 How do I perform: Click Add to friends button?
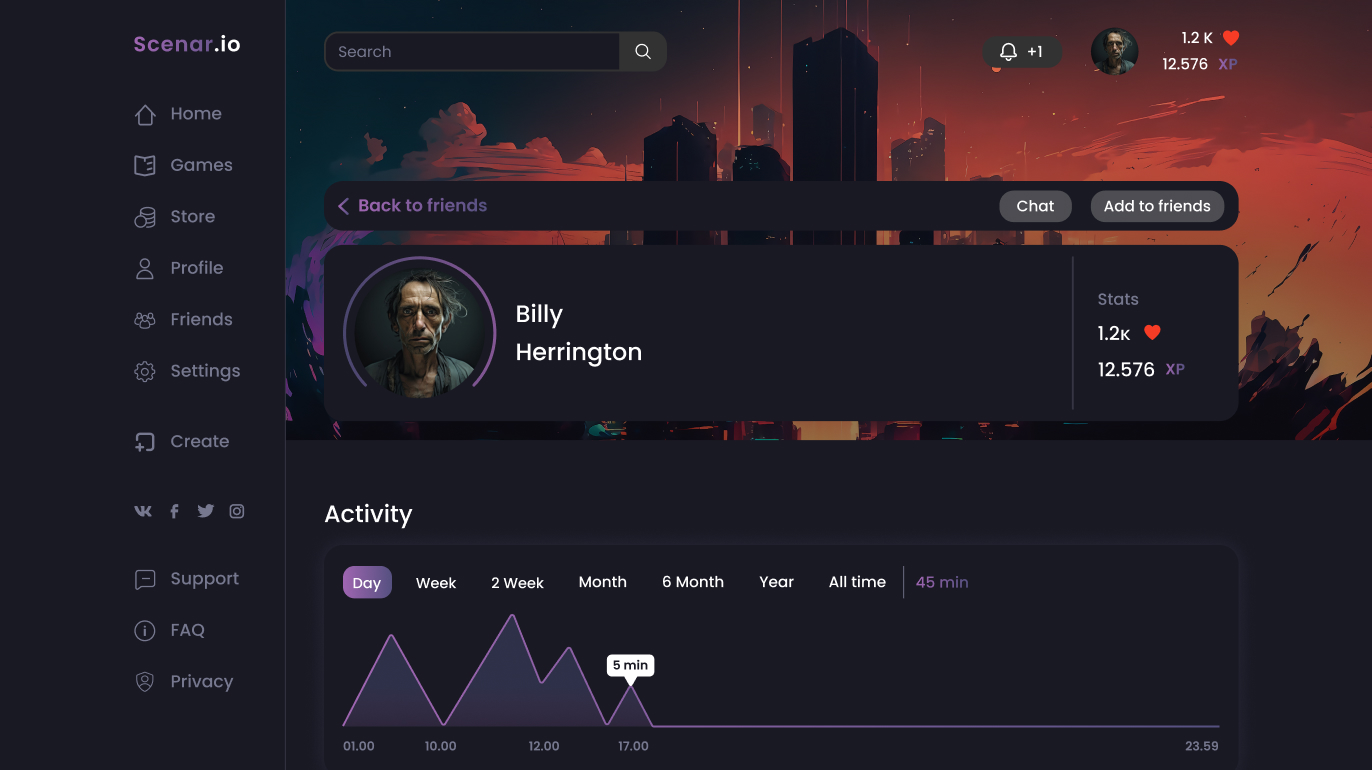(x=1157, y=206)
